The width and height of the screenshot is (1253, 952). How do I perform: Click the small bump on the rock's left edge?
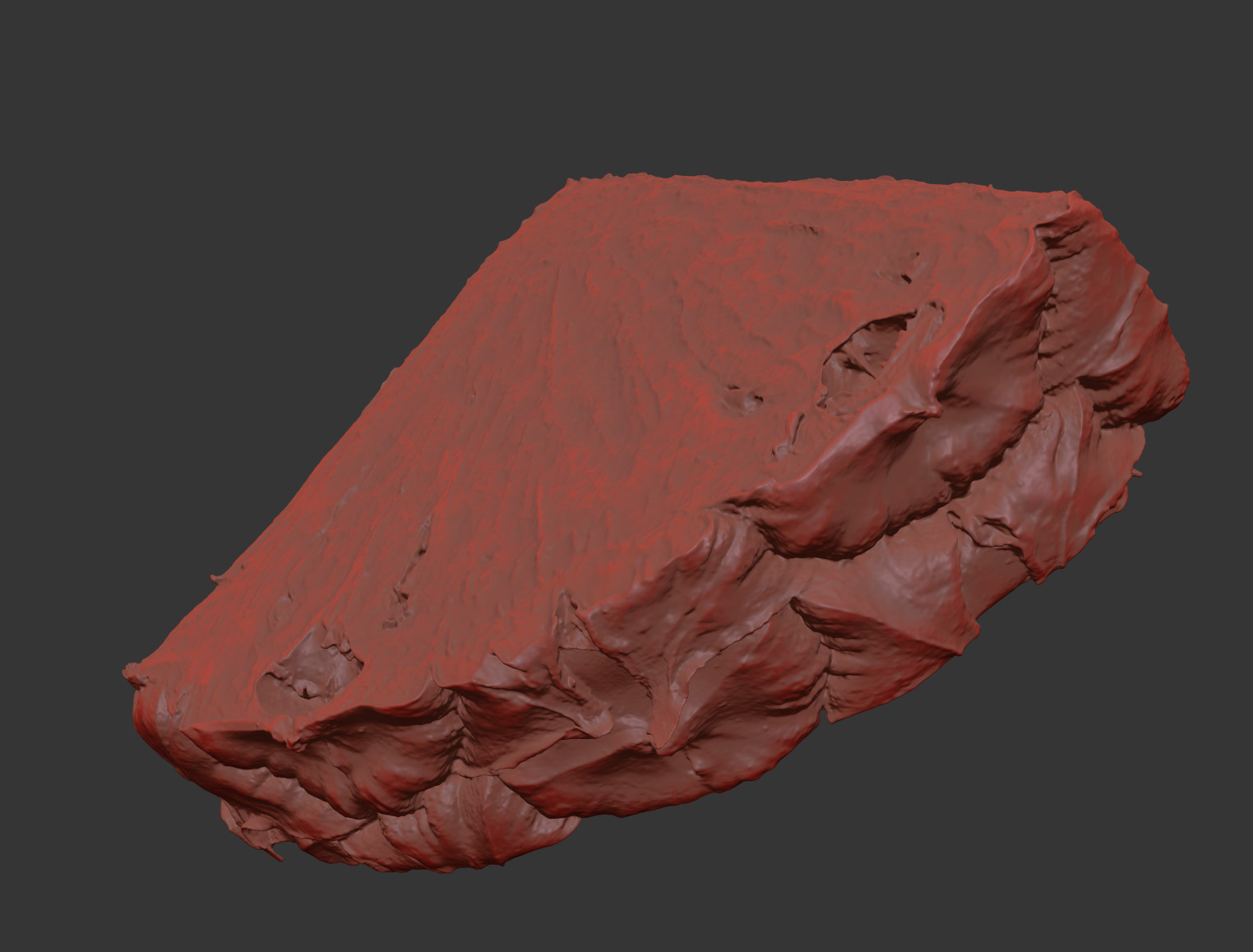tap(215, 576)
